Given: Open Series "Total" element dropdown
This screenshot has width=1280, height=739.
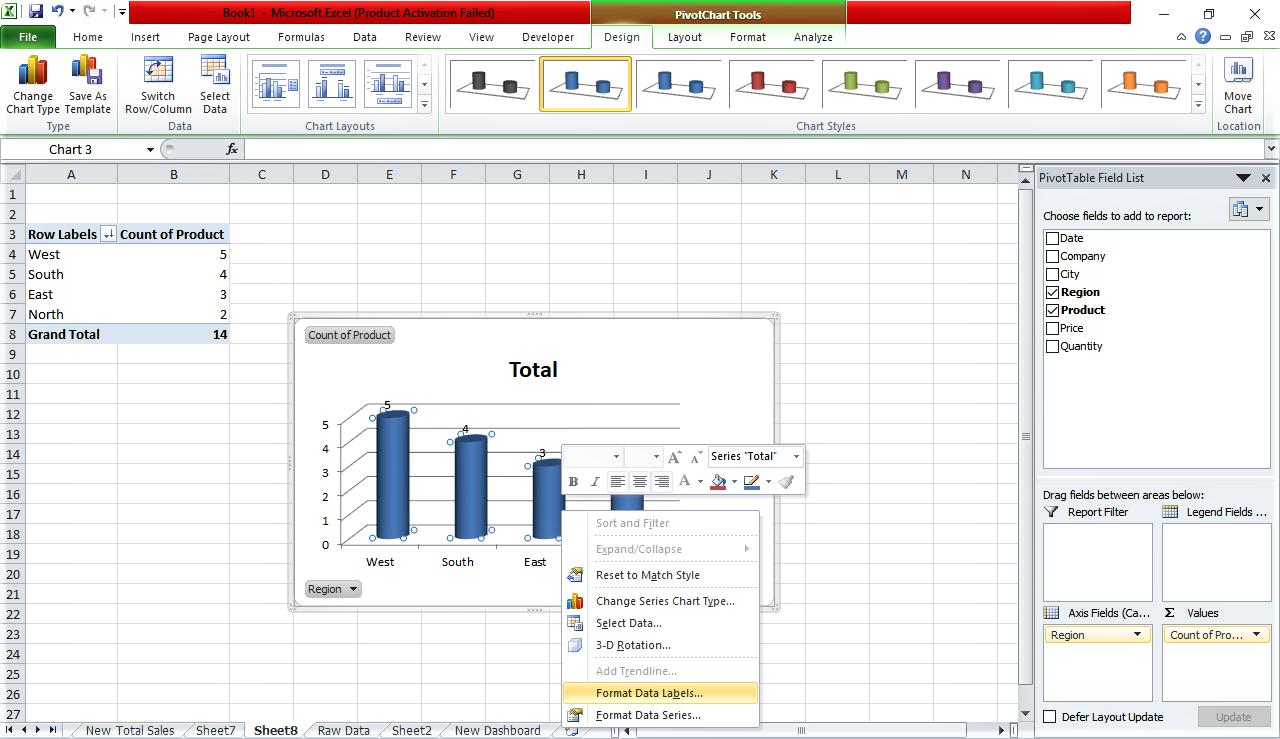Looking at the screenshot, I should pyautogui.click(x=797, y=456).
